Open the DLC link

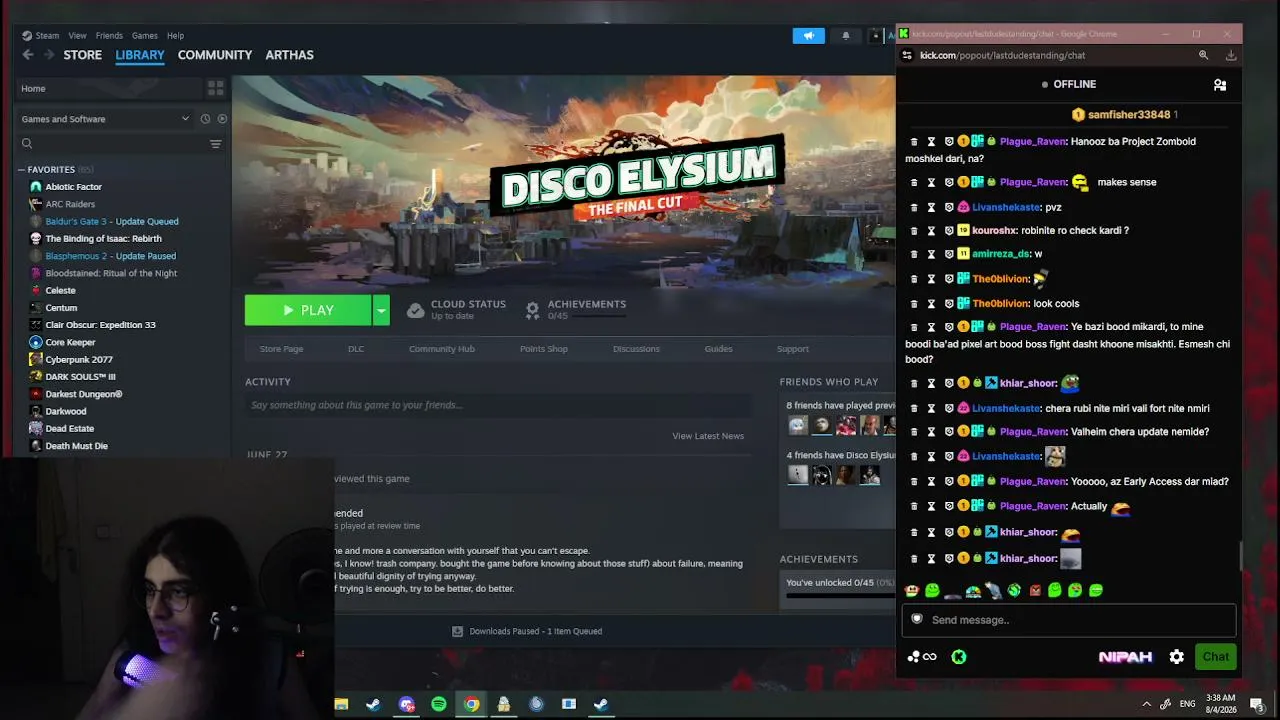pos(356,349)
